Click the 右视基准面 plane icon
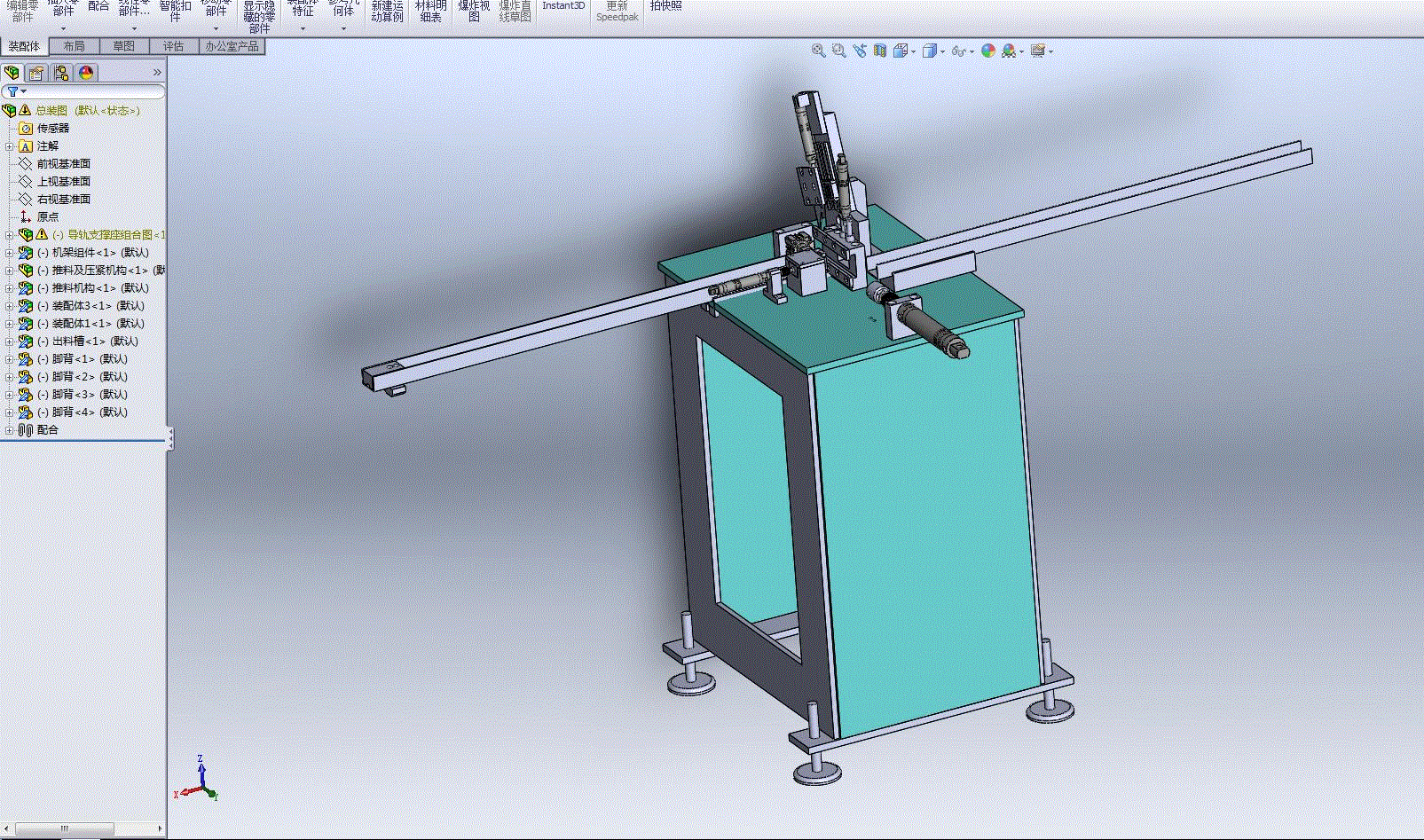 [x=26, y=200]
